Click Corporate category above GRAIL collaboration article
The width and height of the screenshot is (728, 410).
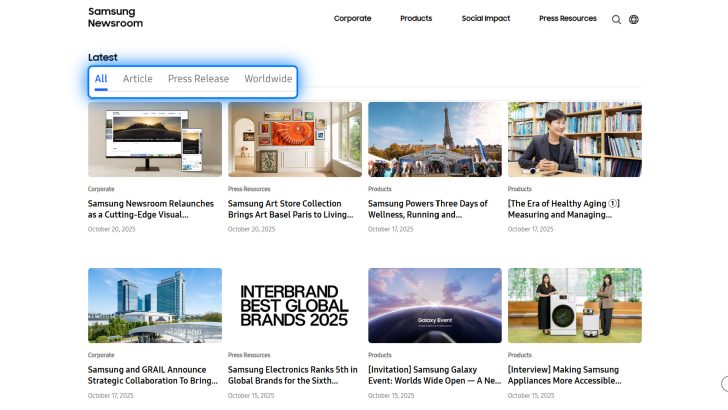[x=101, y=355]
